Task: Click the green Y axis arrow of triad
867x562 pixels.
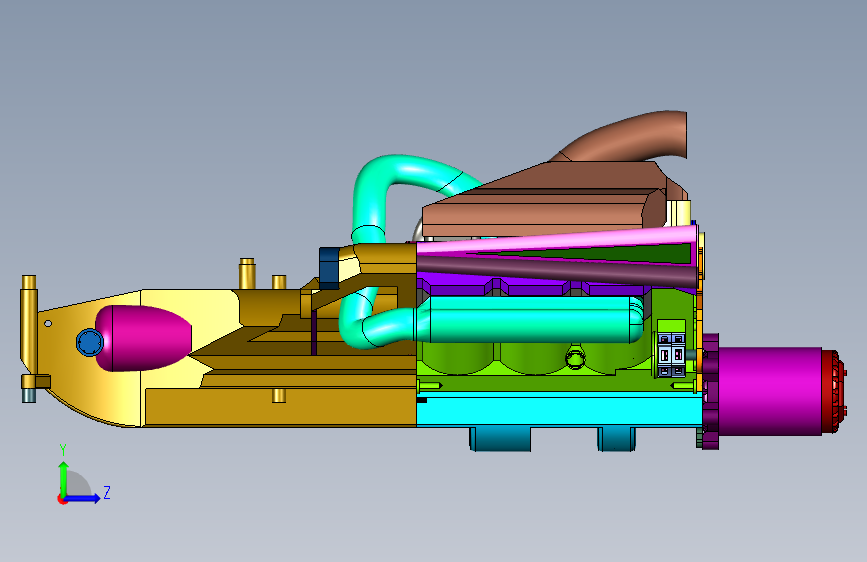Action: [x=64, y=478]
